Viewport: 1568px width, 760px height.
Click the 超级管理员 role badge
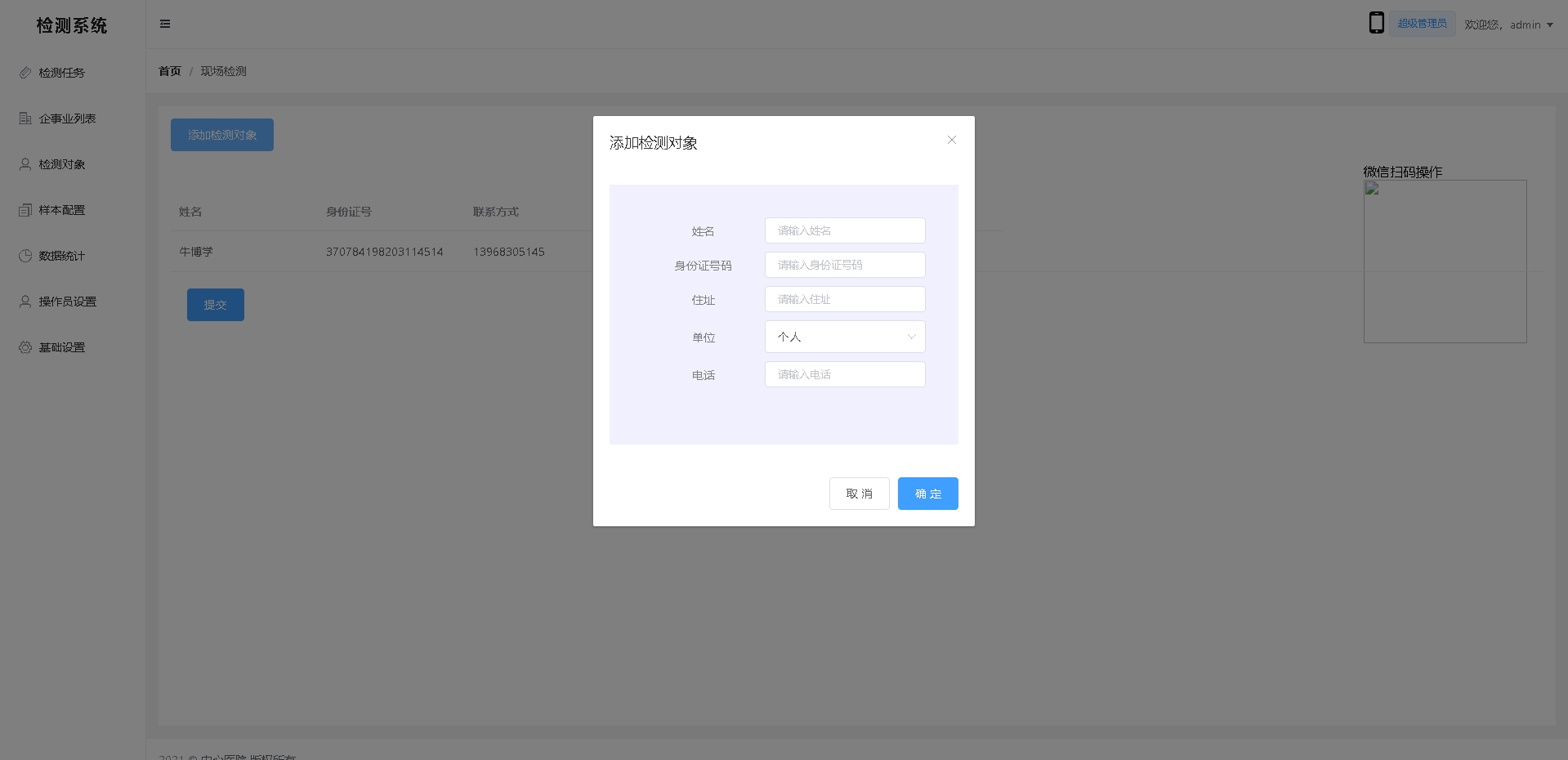(1422, 24)
